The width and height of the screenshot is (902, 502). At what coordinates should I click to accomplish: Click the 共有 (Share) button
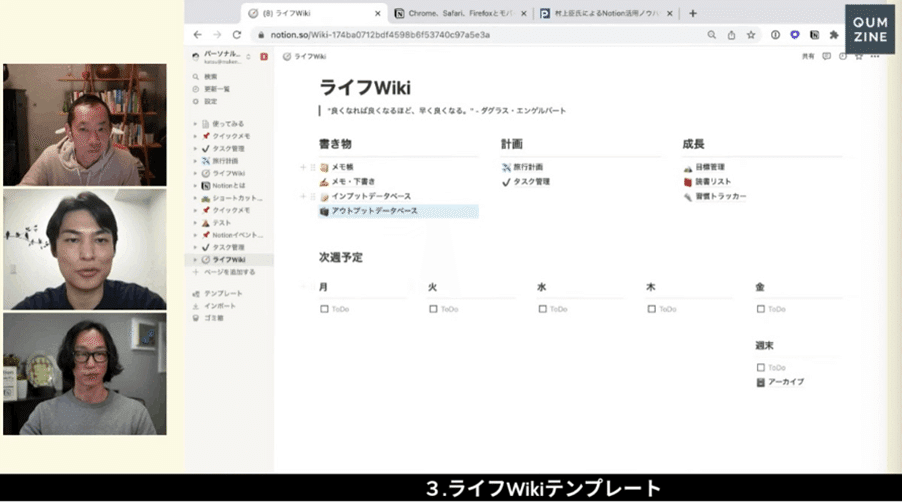(x=808, y=56)
